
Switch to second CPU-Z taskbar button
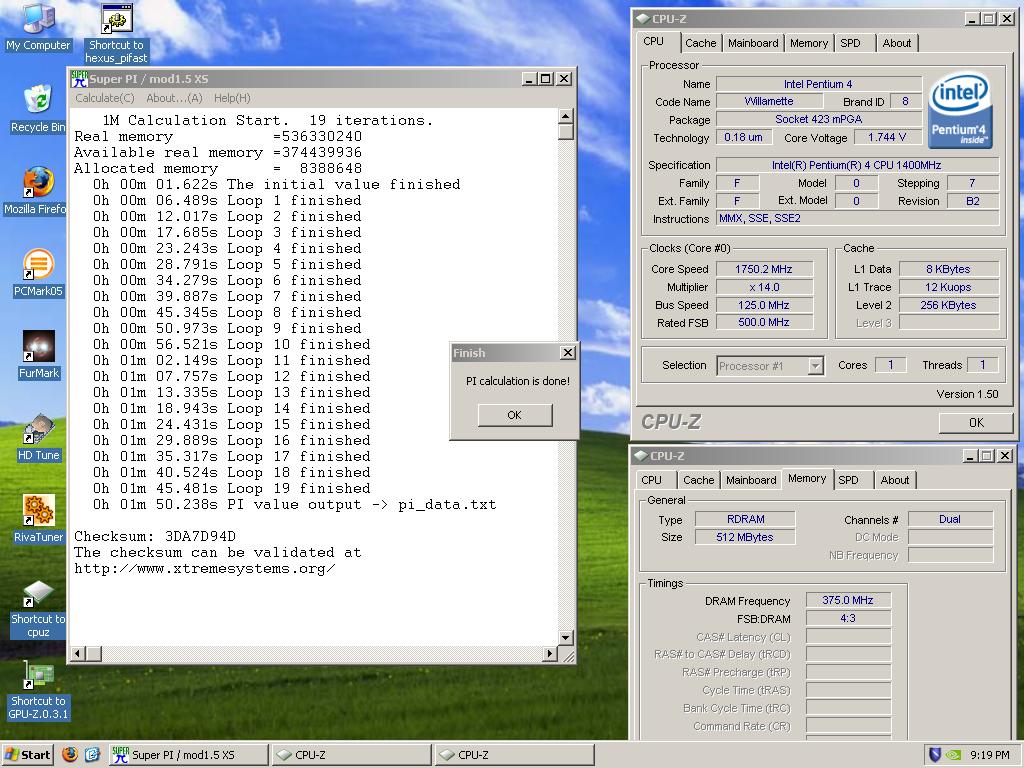coord(515,755)
